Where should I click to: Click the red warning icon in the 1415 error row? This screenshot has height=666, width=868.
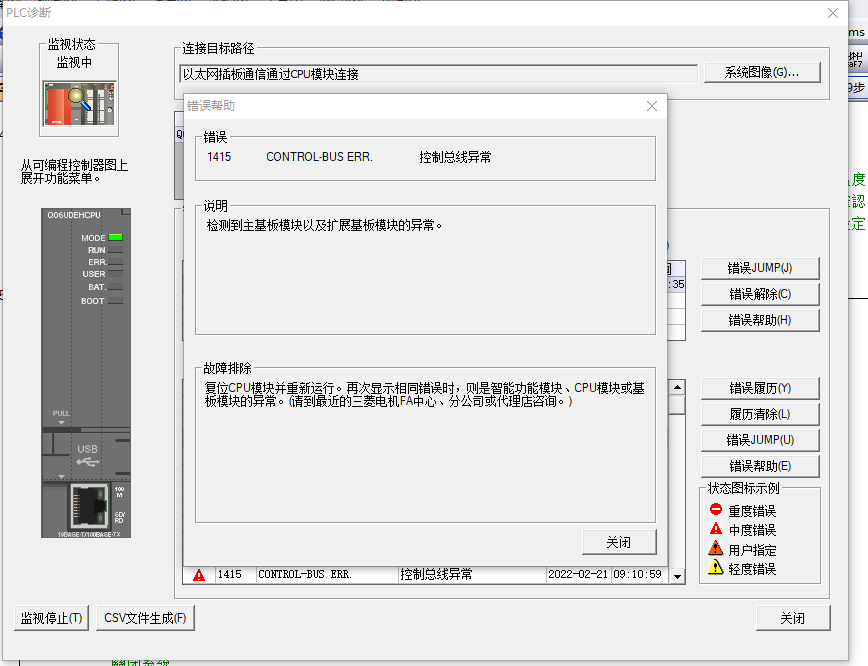199,575
